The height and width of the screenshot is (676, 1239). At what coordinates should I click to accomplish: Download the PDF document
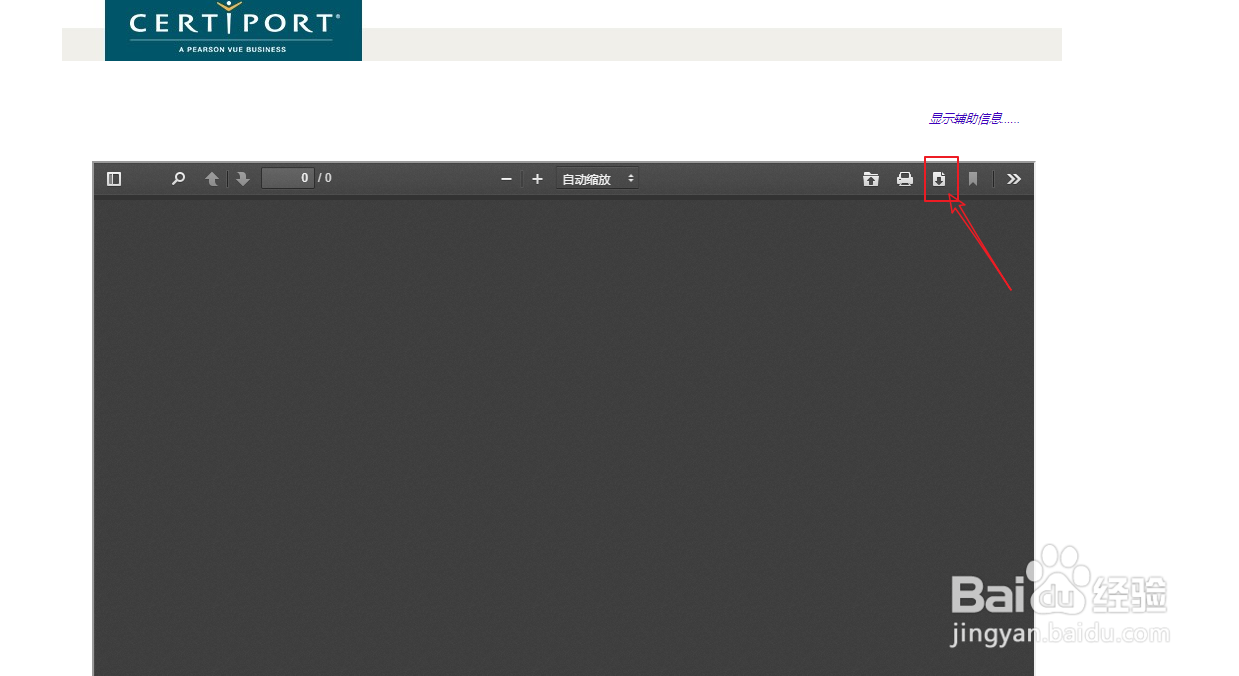(939, 179)
